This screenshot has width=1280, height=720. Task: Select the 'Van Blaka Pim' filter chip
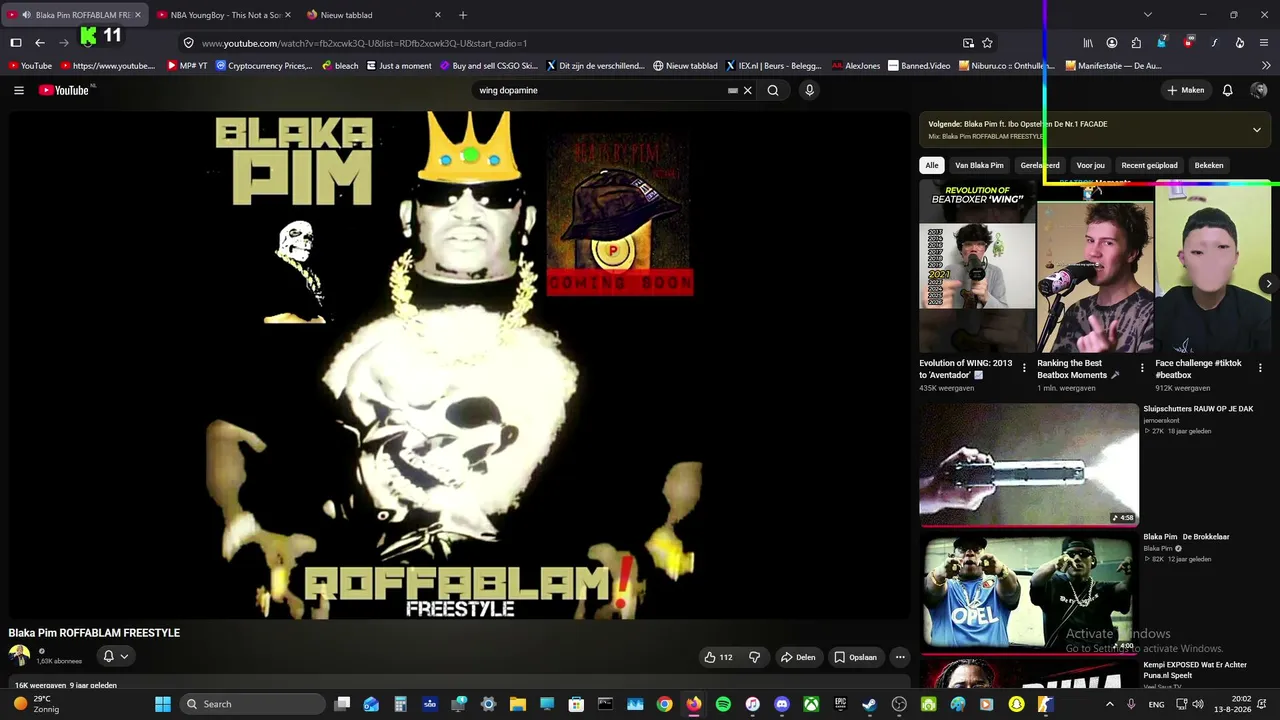point(979,165)
